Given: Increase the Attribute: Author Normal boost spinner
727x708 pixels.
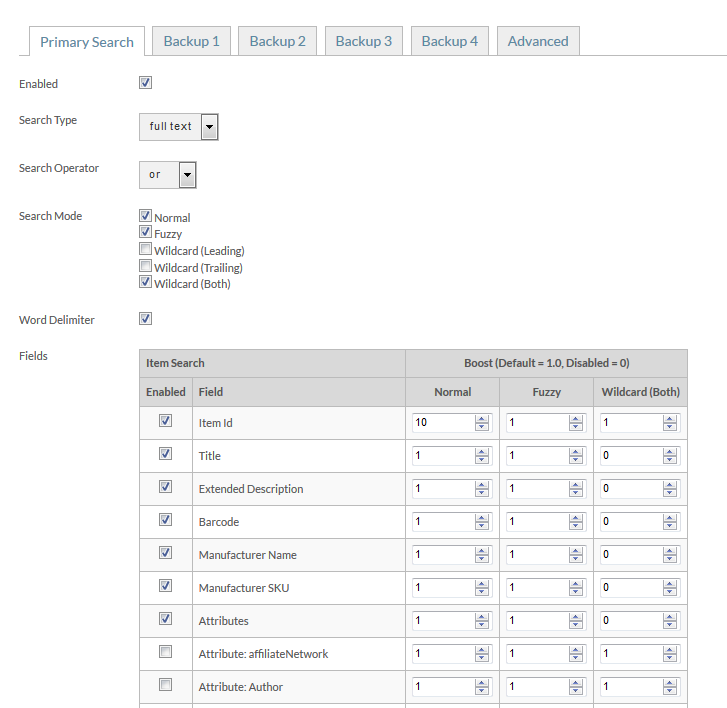Looking at the screenshot, I should (482, 682).
